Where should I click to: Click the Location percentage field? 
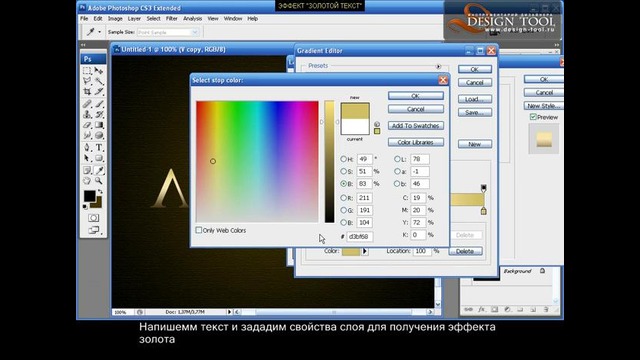click(422, 251)
